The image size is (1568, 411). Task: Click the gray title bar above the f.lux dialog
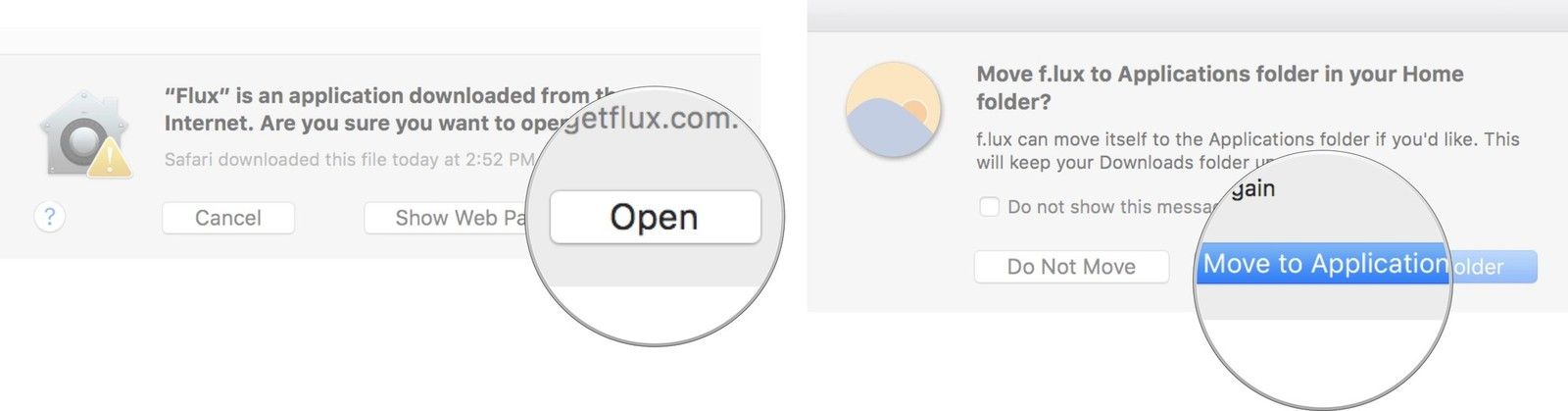pos(1186,17)
